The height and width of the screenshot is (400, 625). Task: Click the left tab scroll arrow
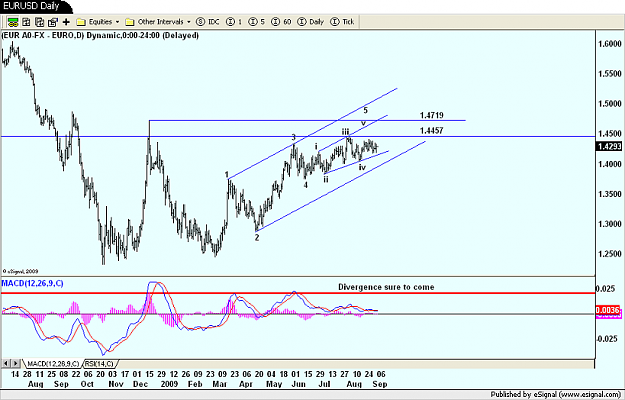coord(6,363)
